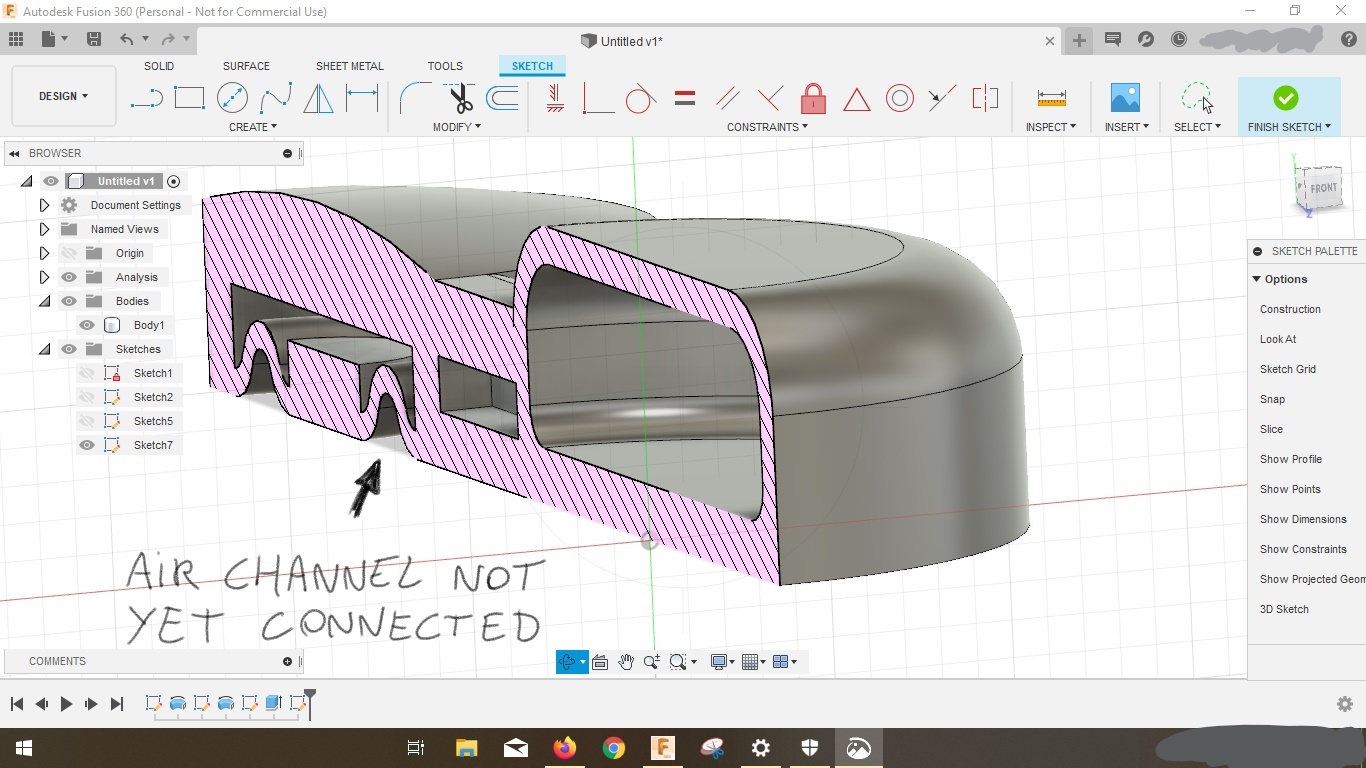Activate the Trim scissors tool
This screenshot has width=1366, height=768.
coord(459,98)
